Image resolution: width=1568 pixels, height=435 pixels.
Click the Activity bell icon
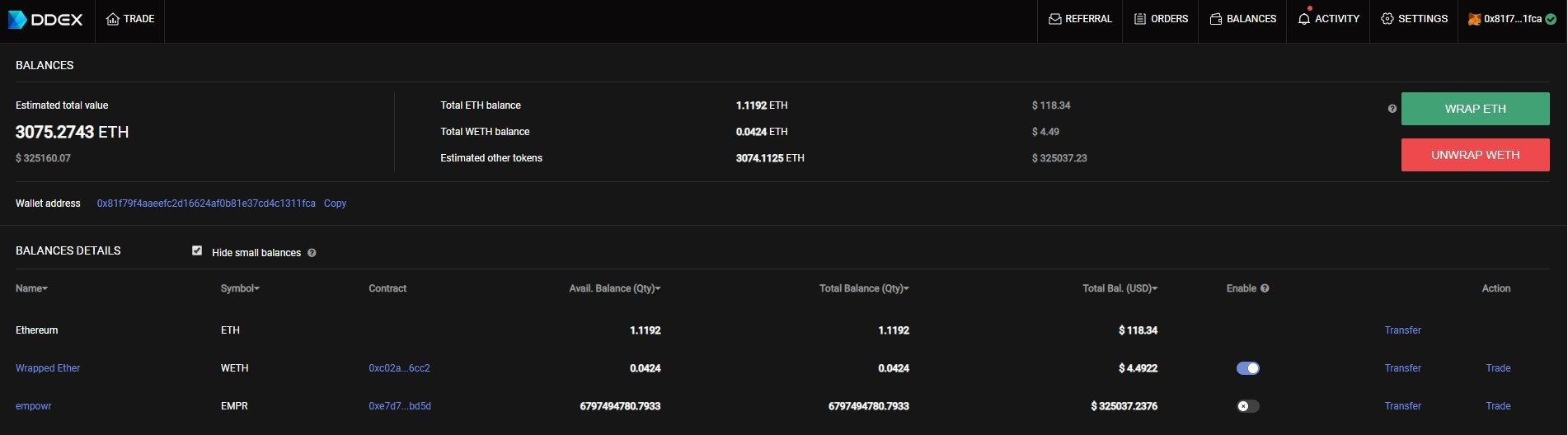[1303, 19]
